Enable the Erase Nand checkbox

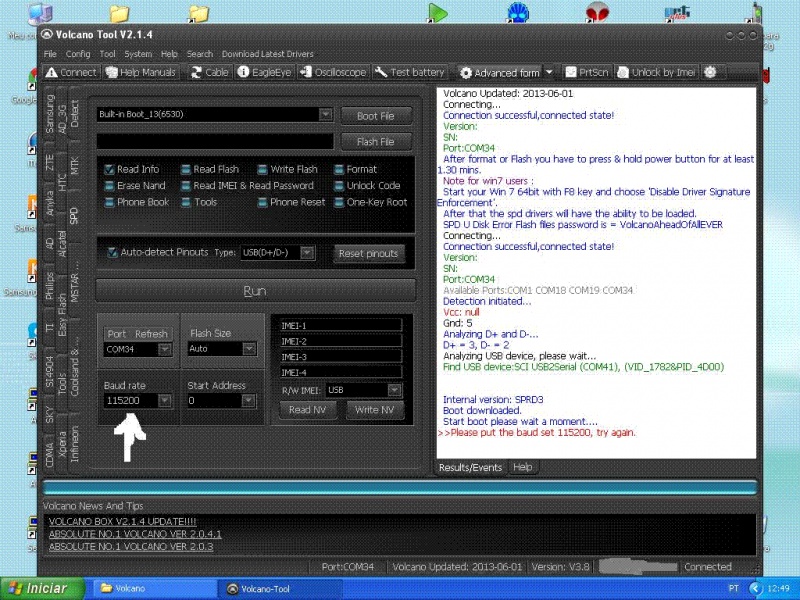tap(109, 186)
